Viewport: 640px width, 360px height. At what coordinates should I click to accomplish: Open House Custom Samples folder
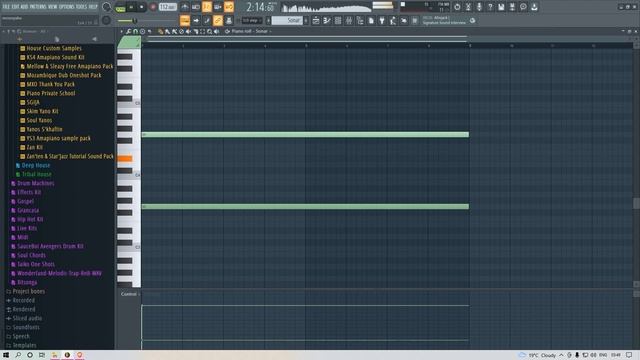pyautogui.click(x=54, y=48)
